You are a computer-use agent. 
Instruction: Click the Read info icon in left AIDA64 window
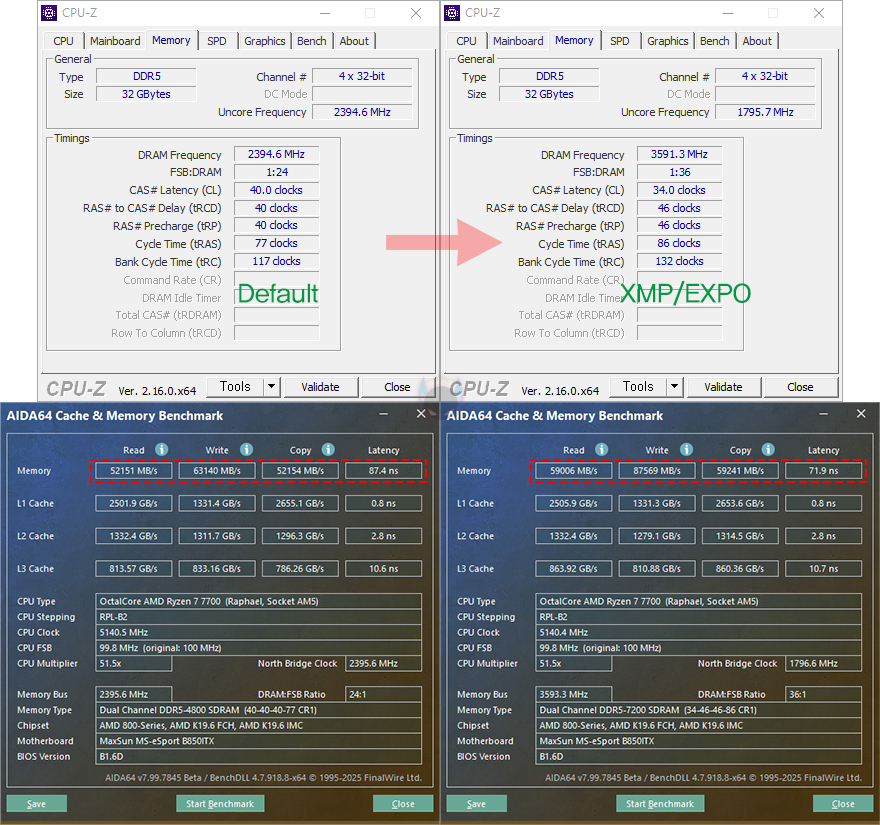coord(162,450)
